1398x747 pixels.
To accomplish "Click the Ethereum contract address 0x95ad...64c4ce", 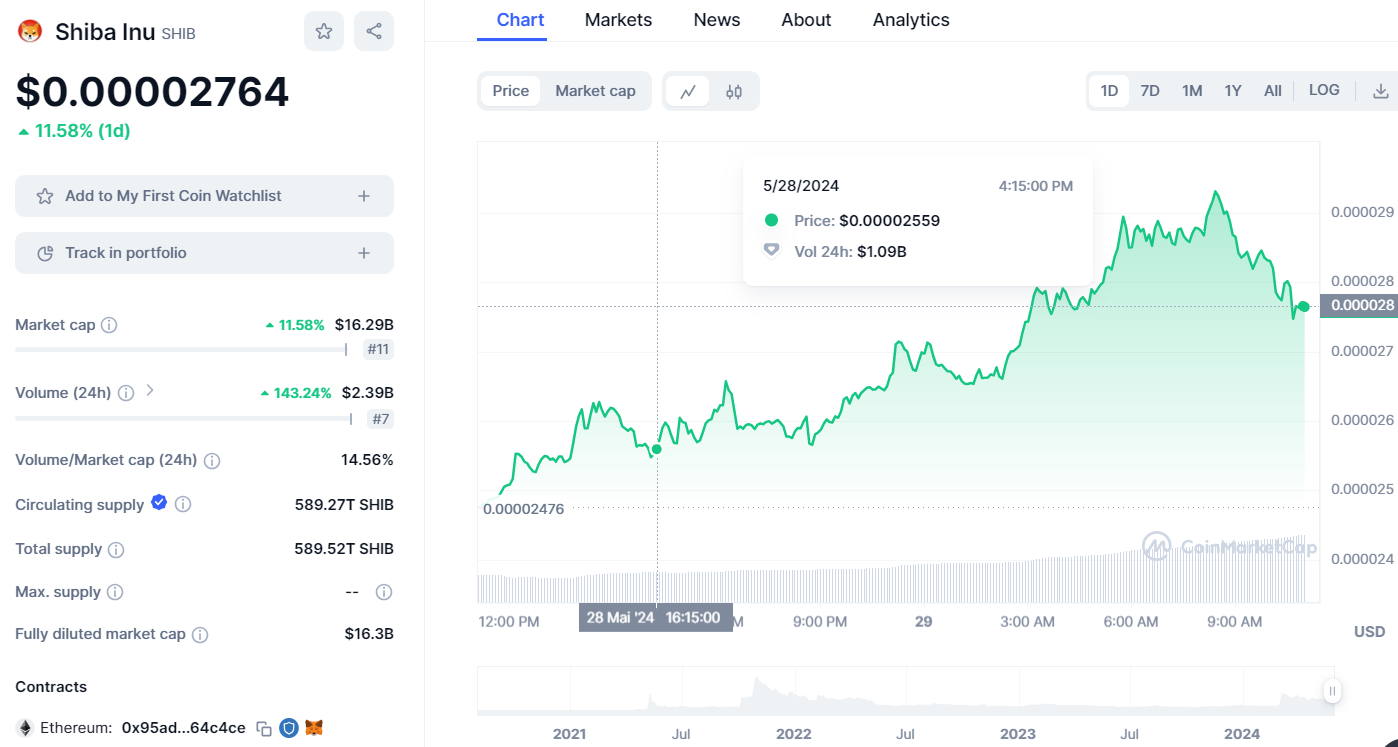I will click(183, 728).
